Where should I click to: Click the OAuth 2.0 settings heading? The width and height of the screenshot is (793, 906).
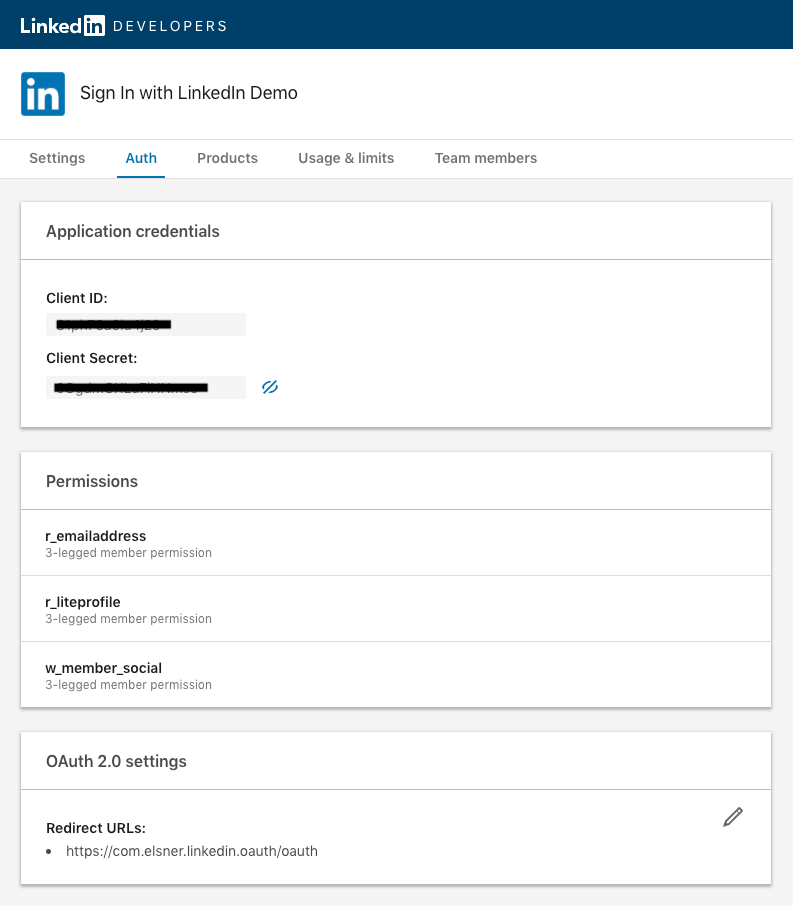click(x=116, y=761)
